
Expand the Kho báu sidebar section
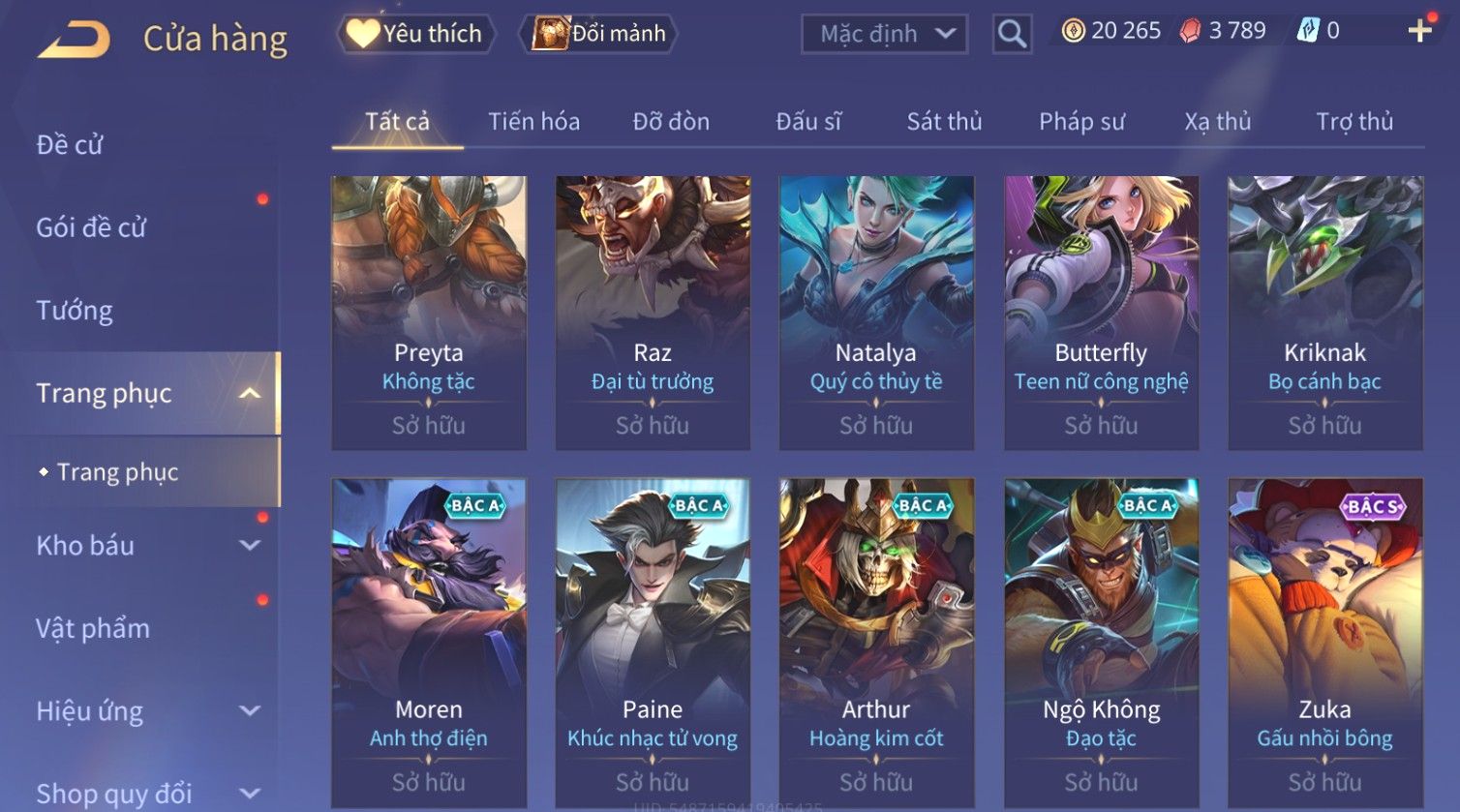click(x=250, y=546)
